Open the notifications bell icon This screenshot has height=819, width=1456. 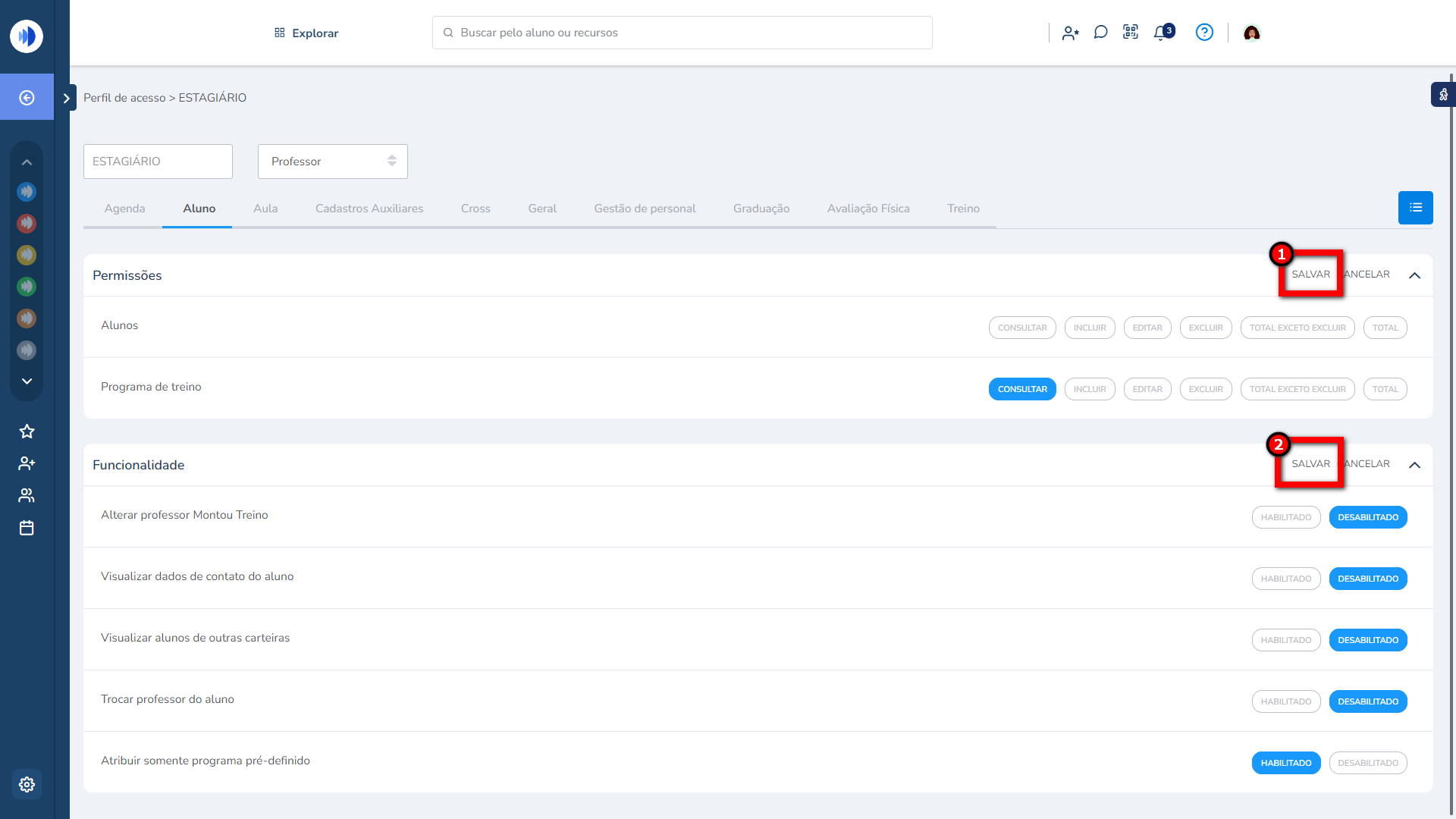pos(1161,33)
